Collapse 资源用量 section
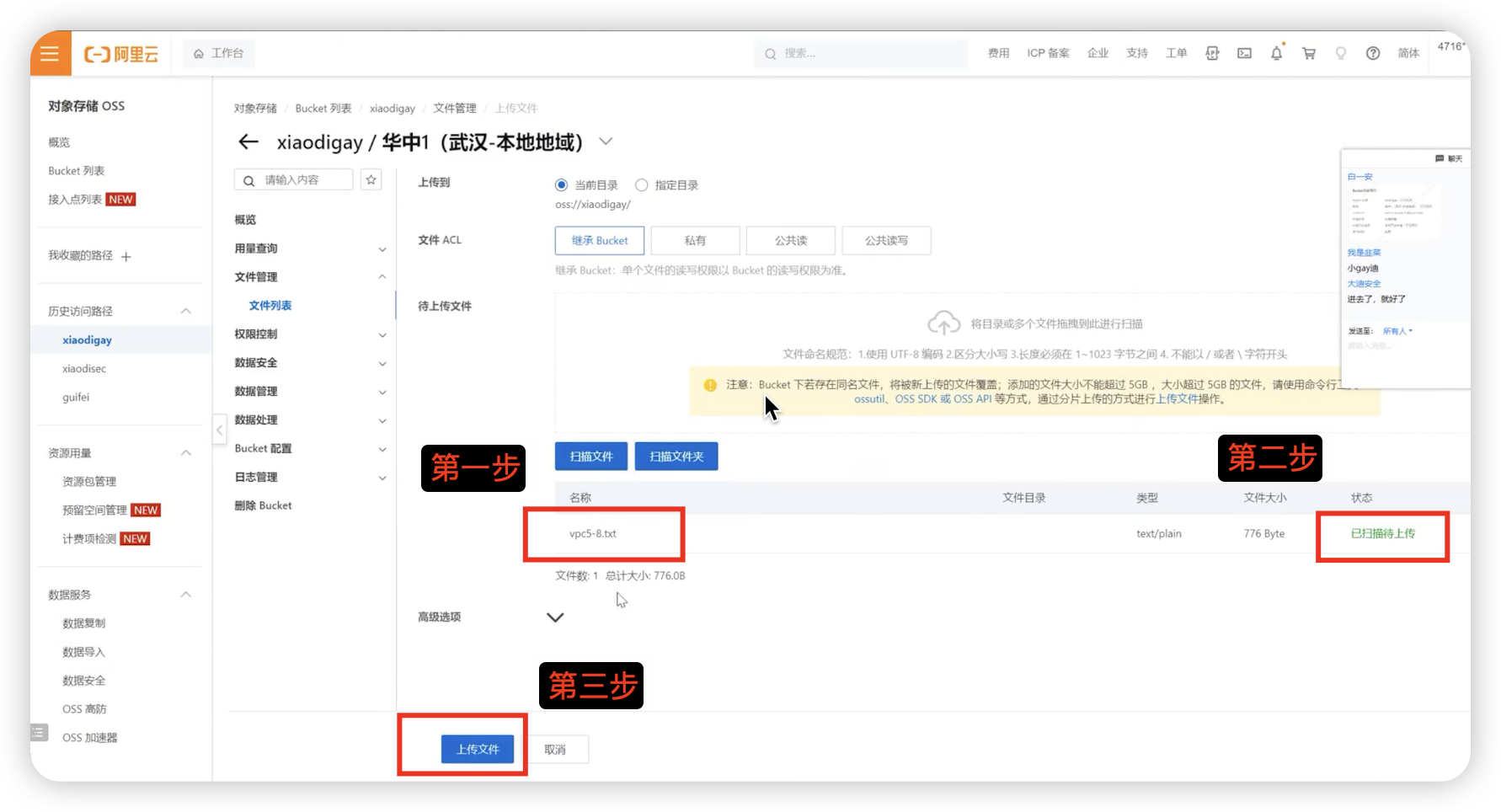The width and height of the screenshot is (1501, 812). pyautogui.click(x=186, y=453)
